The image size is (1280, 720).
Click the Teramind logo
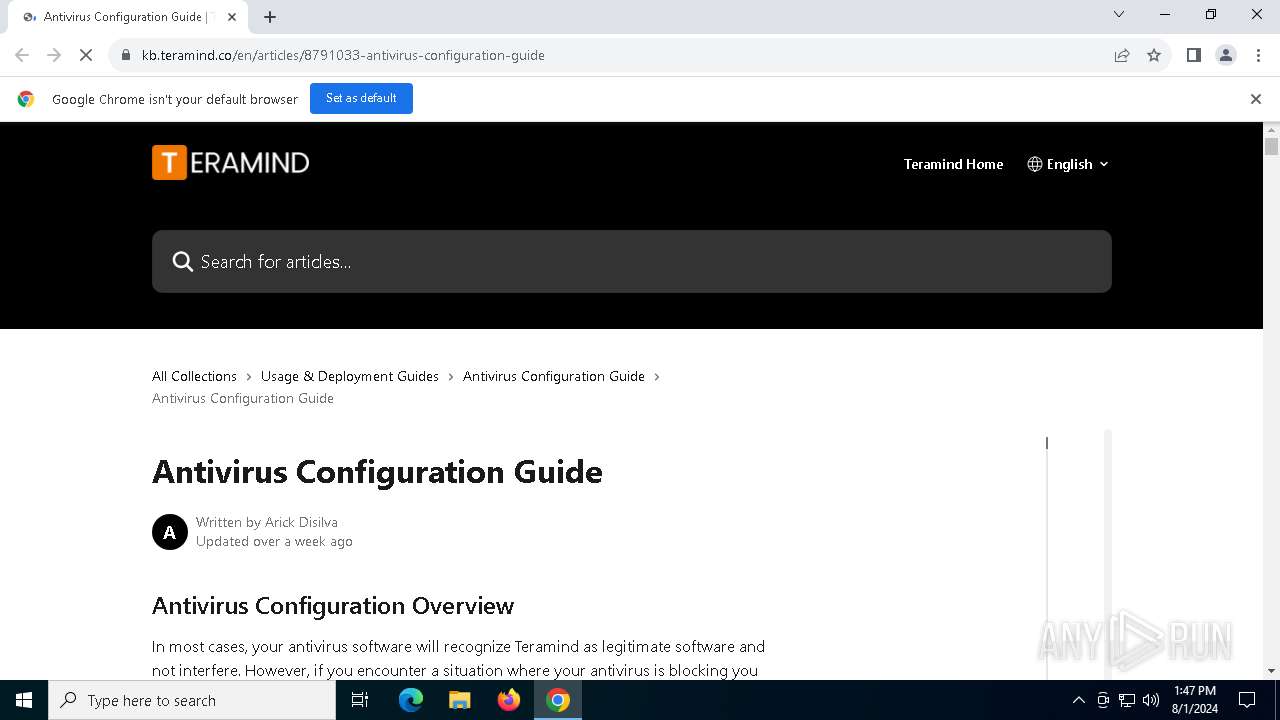click(x=230, y=163)
